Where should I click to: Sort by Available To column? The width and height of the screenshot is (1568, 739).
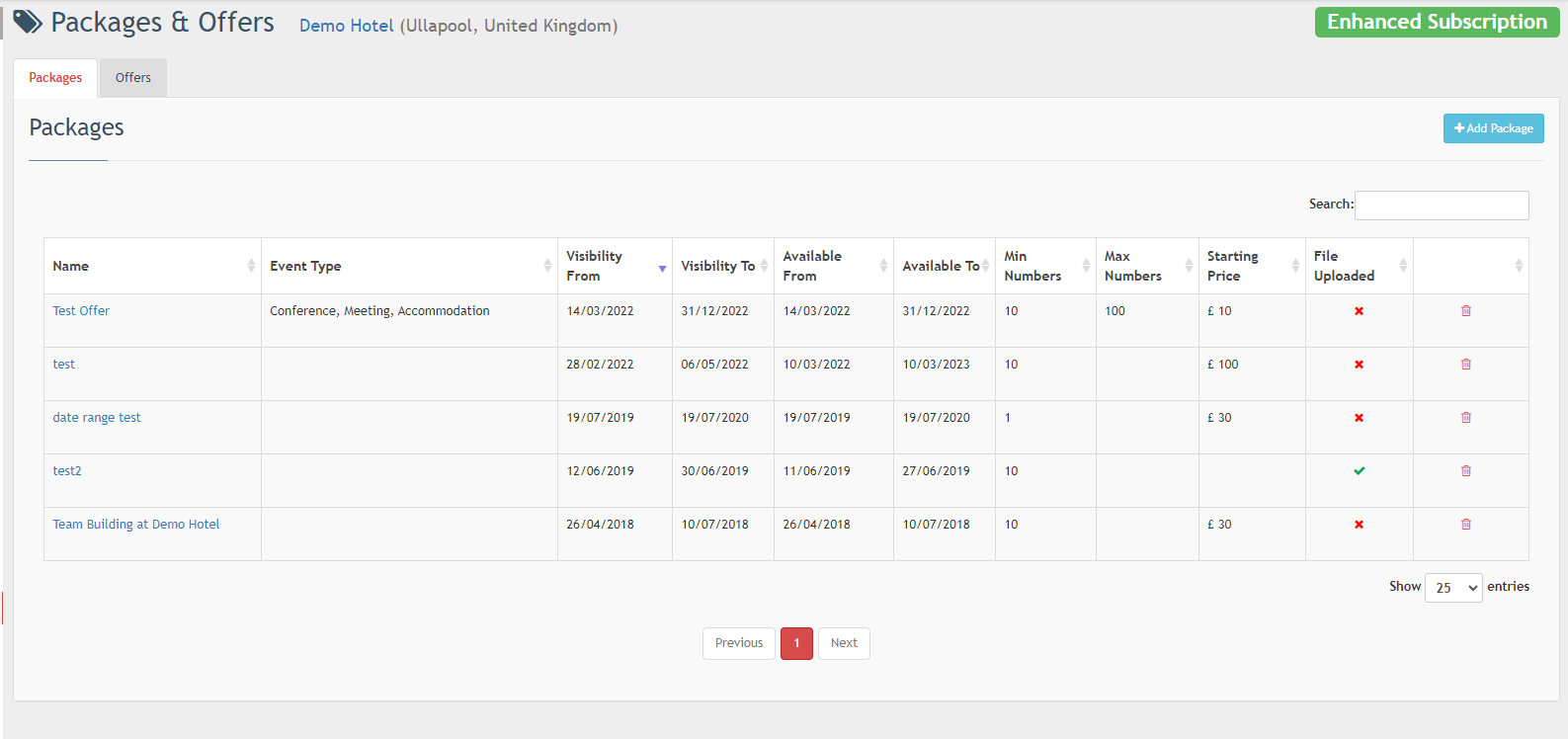[945, 266]
